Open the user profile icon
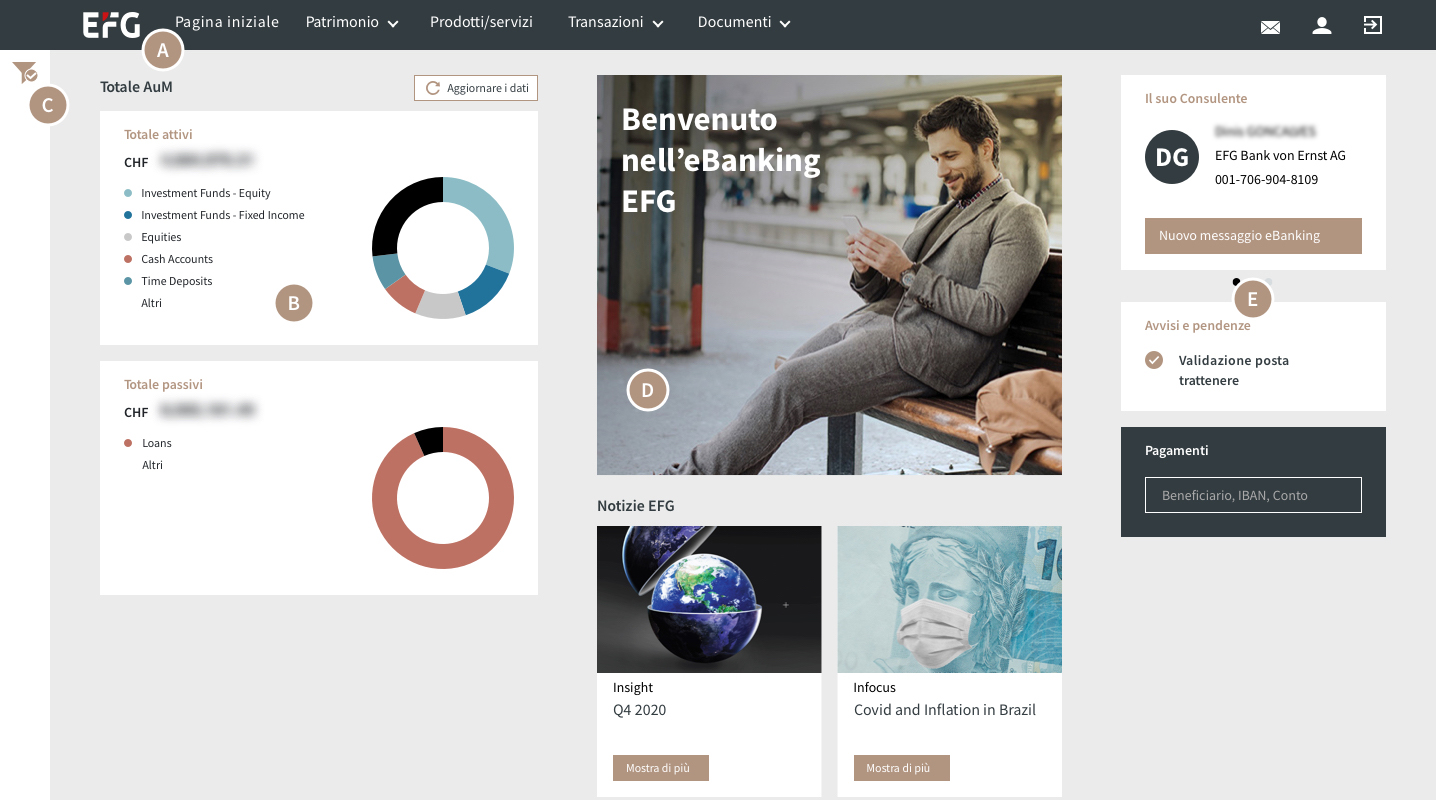The height and width of the screenshot is (800, 1436). (1322, 26)
